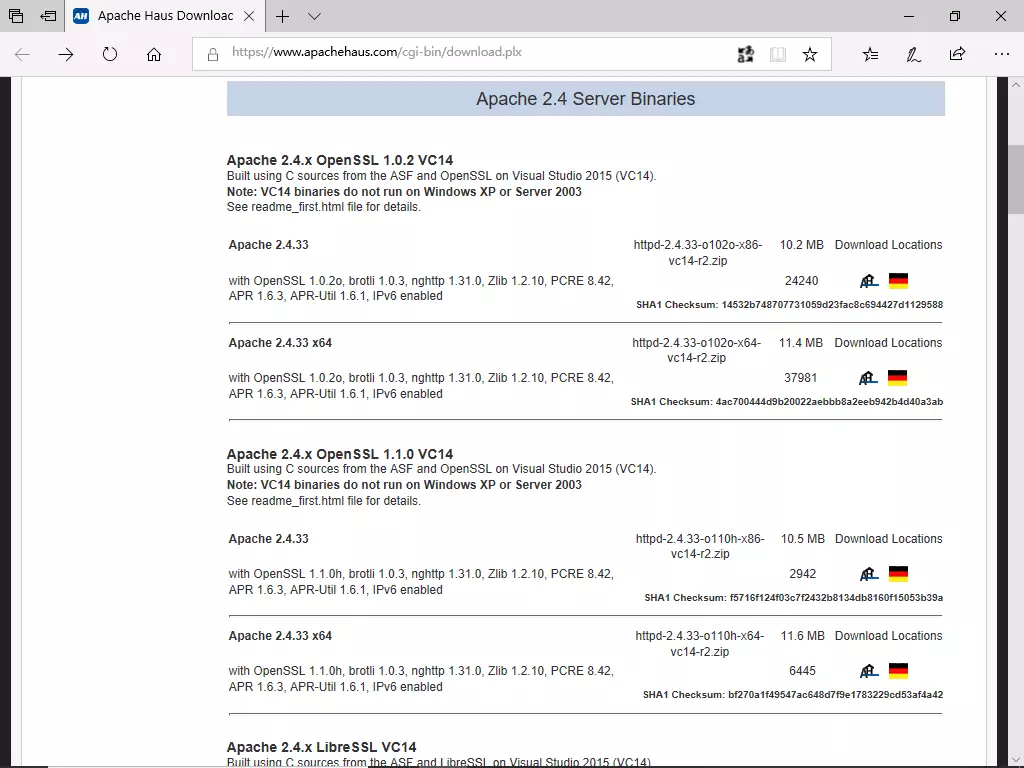Click Apache Haus mirror icon for httpd-2.4.33-o110h-x64
This screenshot has height=768, width=1024.
(x=869, y=671)
